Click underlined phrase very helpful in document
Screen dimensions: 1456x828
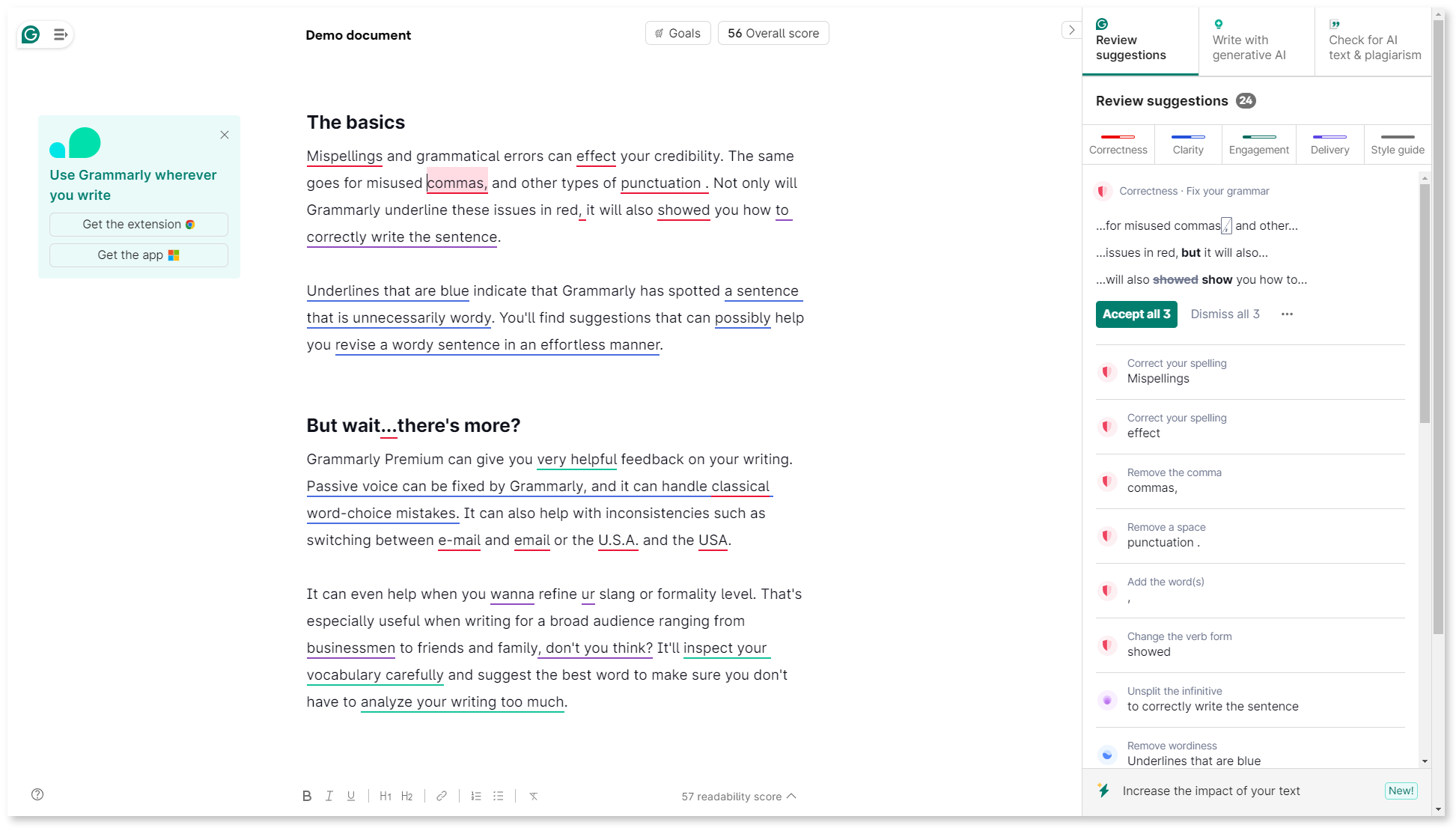[x=576, y=460]
